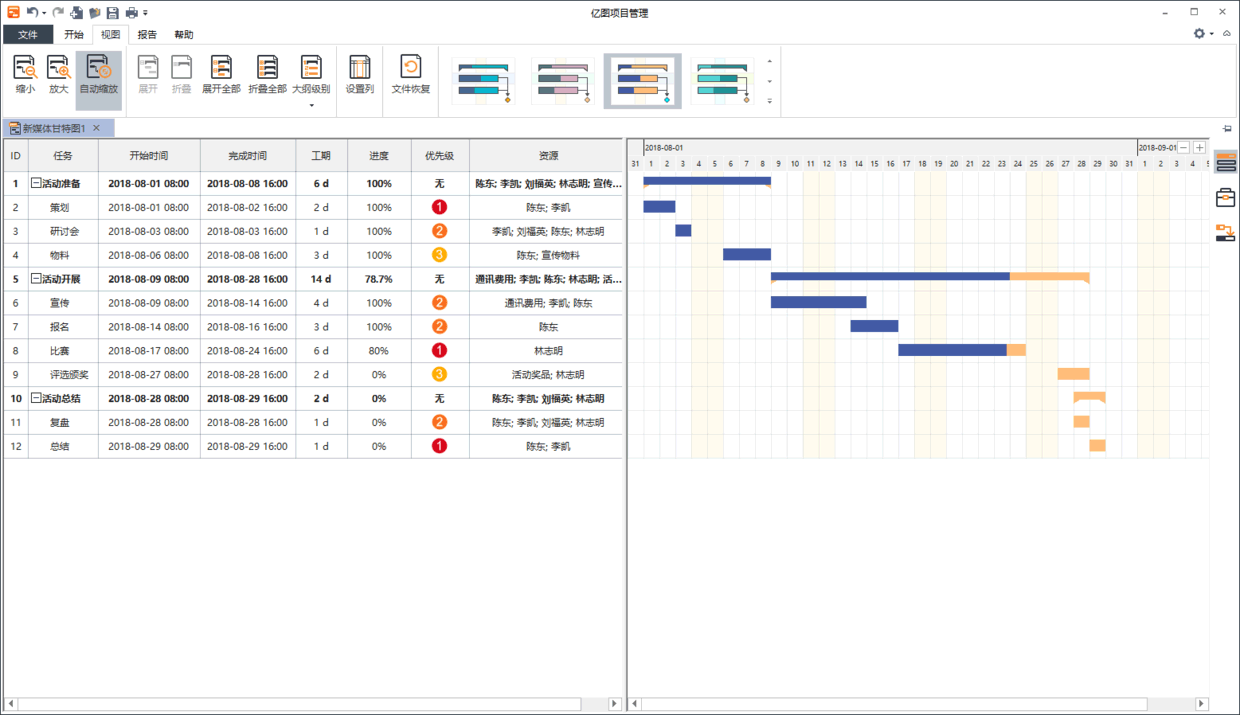Choose the pink-grey Gantt theme thumbnail

pos(562,81)
